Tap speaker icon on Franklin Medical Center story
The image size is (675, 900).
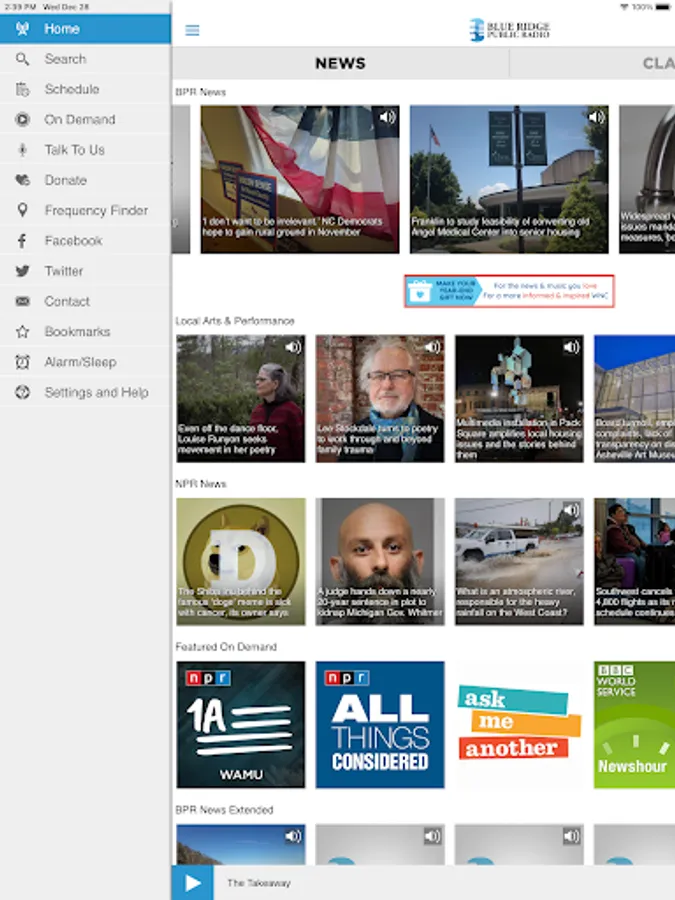tap(596, 117)
